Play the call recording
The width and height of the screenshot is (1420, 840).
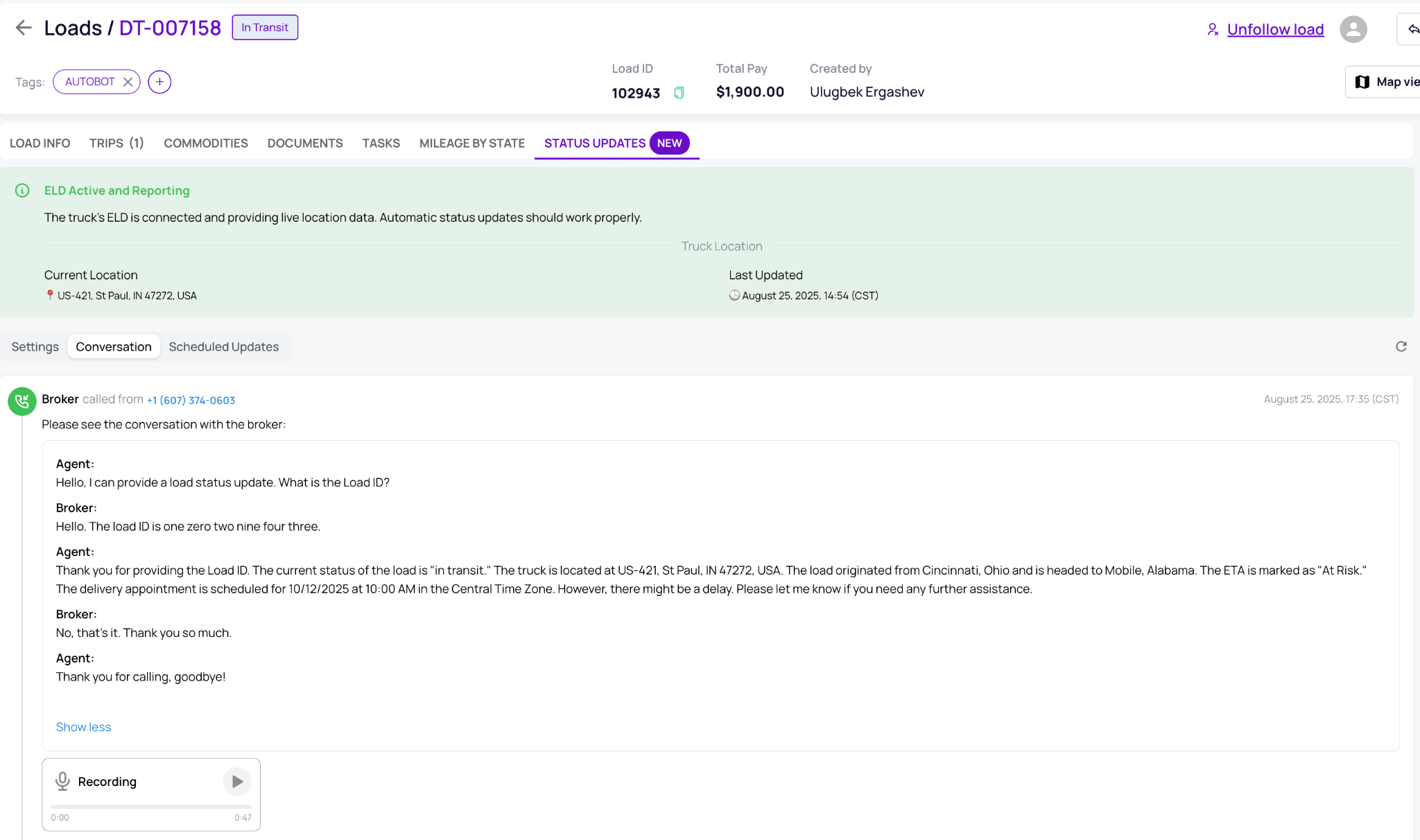[x=237, y=782]
